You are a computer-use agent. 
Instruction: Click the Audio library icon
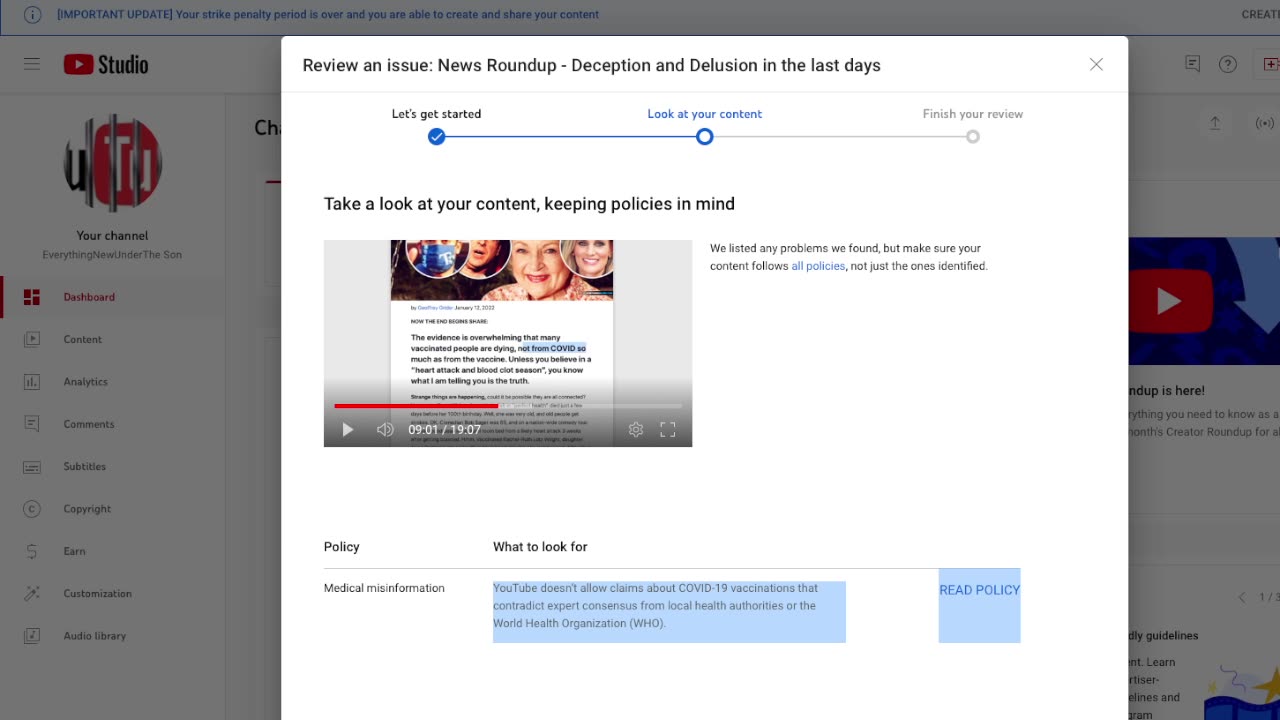(x=32, y=635)
